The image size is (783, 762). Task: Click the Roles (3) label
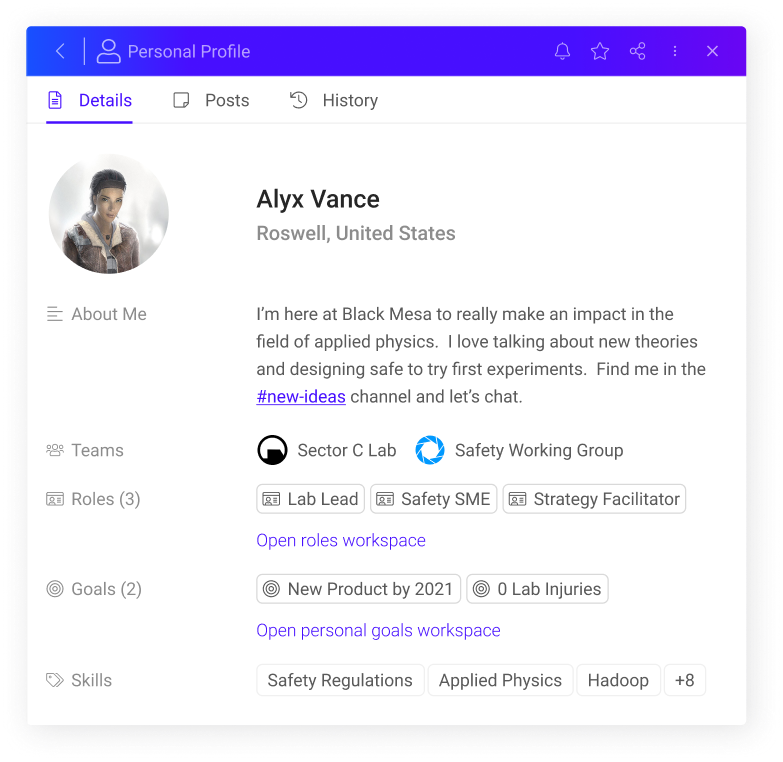[x=106, y=499]
